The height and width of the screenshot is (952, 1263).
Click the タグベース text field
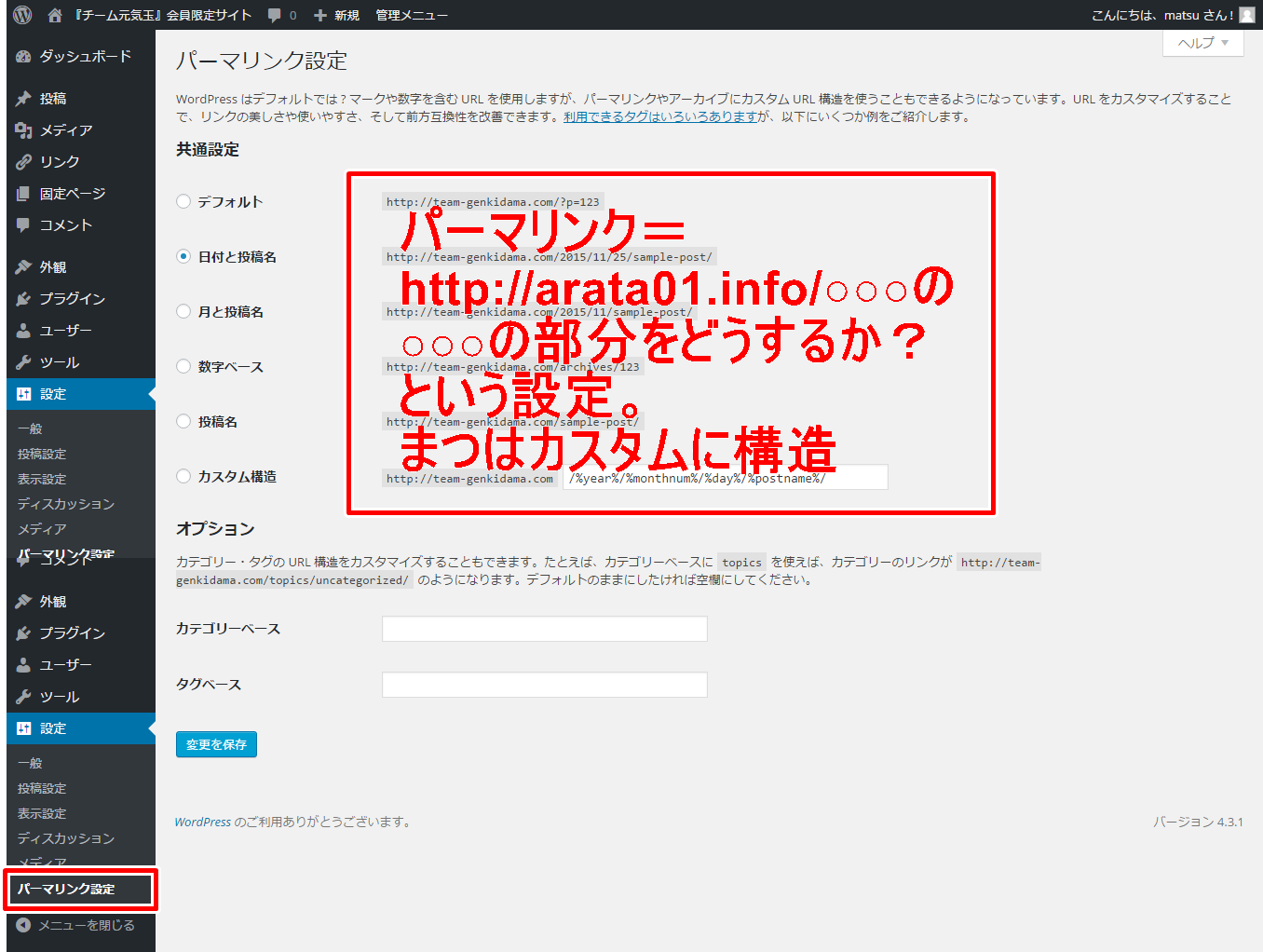pos(545,685)
